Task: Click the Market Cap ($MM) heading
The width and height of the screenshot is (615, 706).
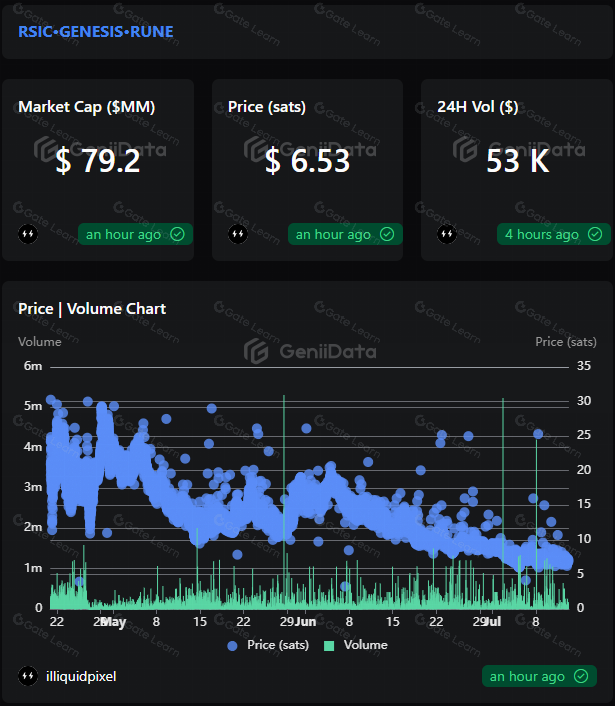Action: [86, 107]
